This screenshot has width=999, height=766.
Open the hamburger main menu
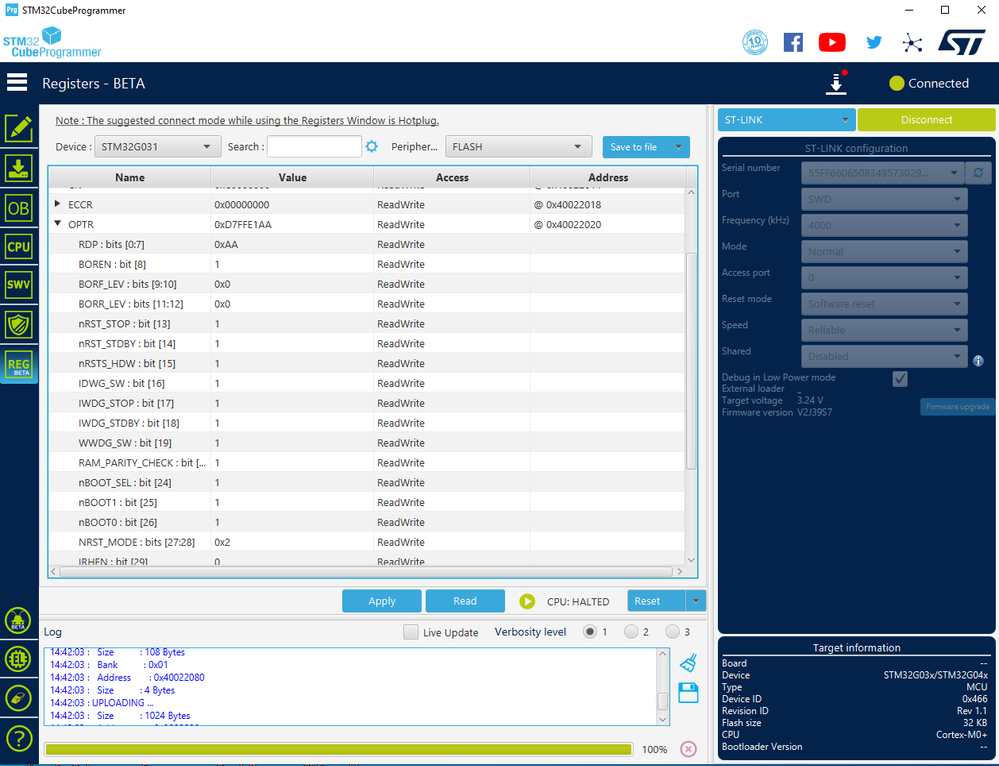tap(17, 83)
